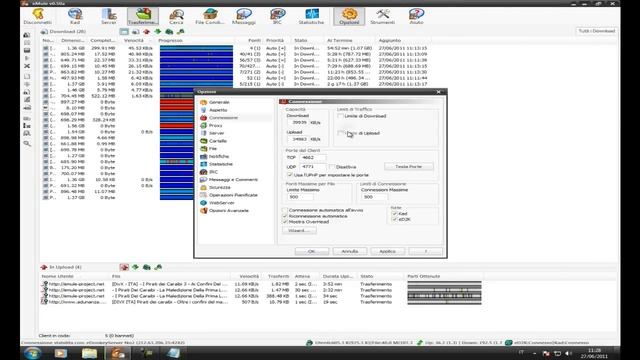Click the UDP port field
This screenshot has width=640, height=360.
(x=312, y=167)
